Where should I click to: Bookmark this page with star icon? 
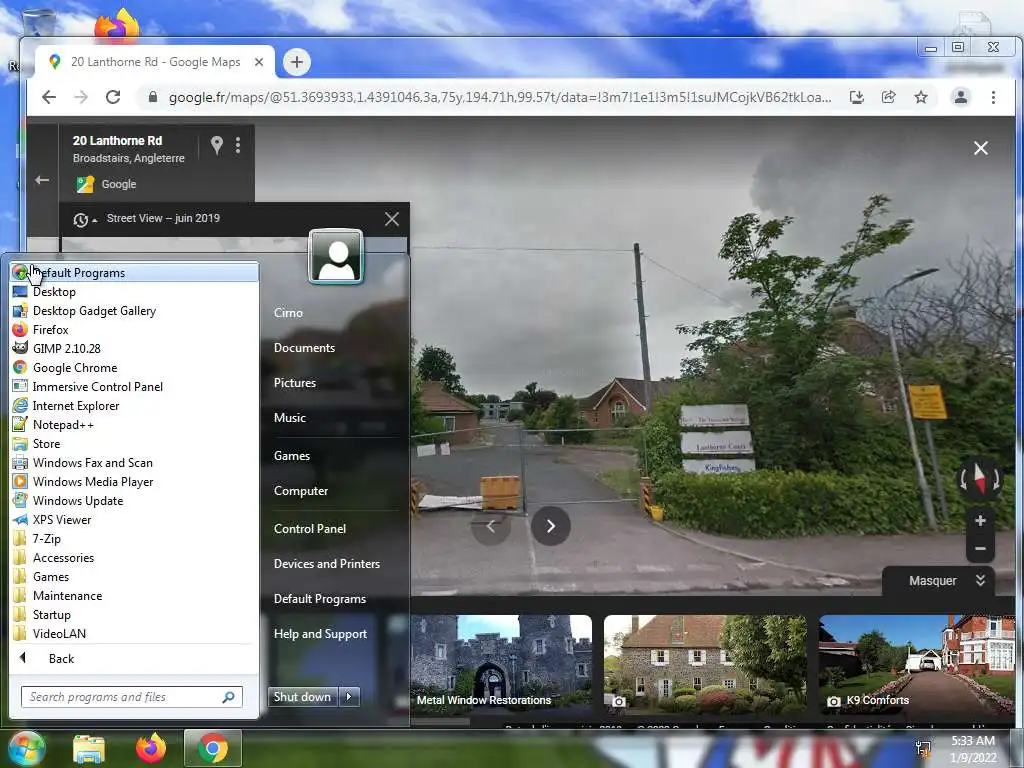921,97
